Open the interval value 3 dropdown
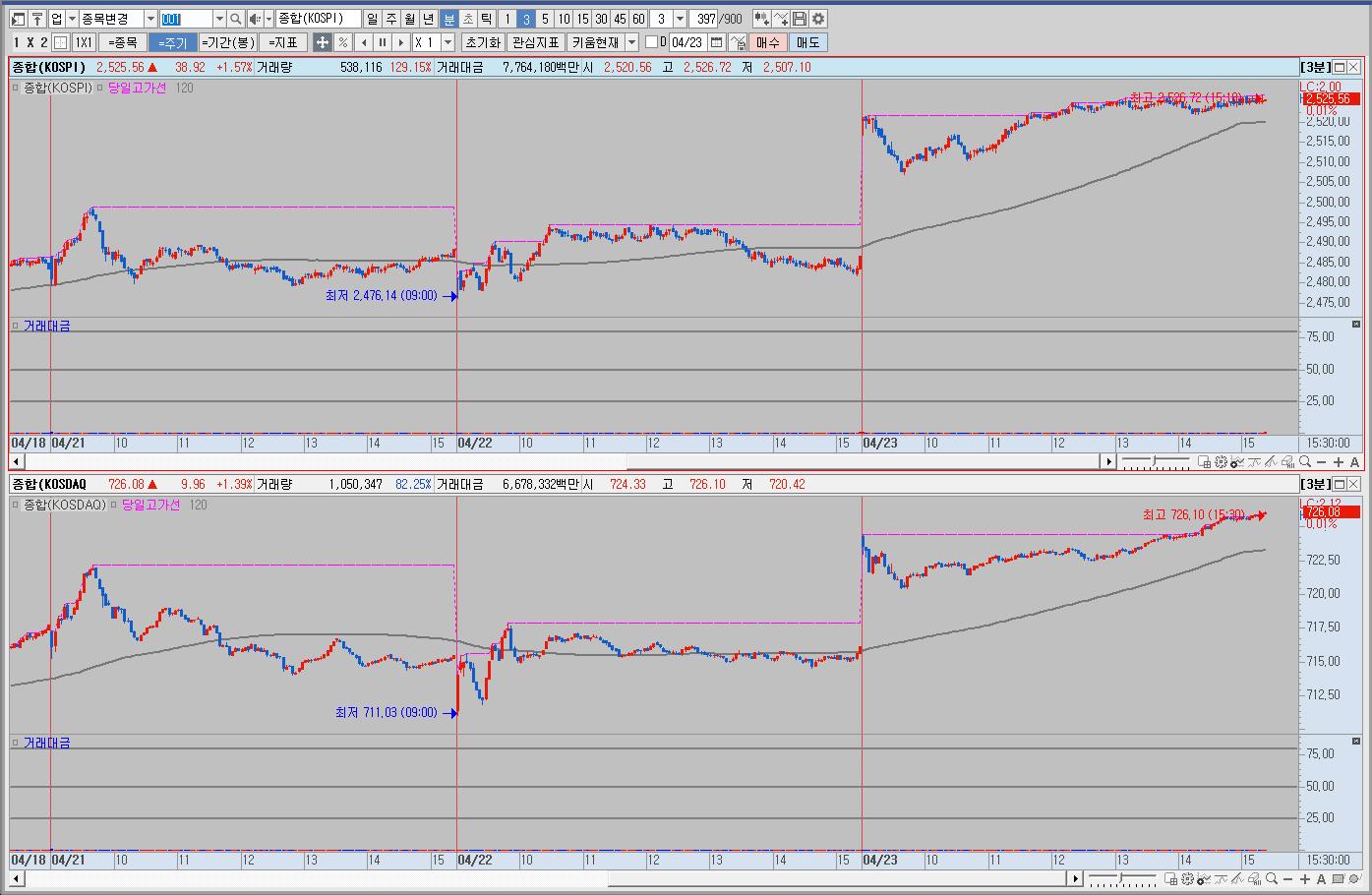Screen dimensions: 1372x895 680,19
